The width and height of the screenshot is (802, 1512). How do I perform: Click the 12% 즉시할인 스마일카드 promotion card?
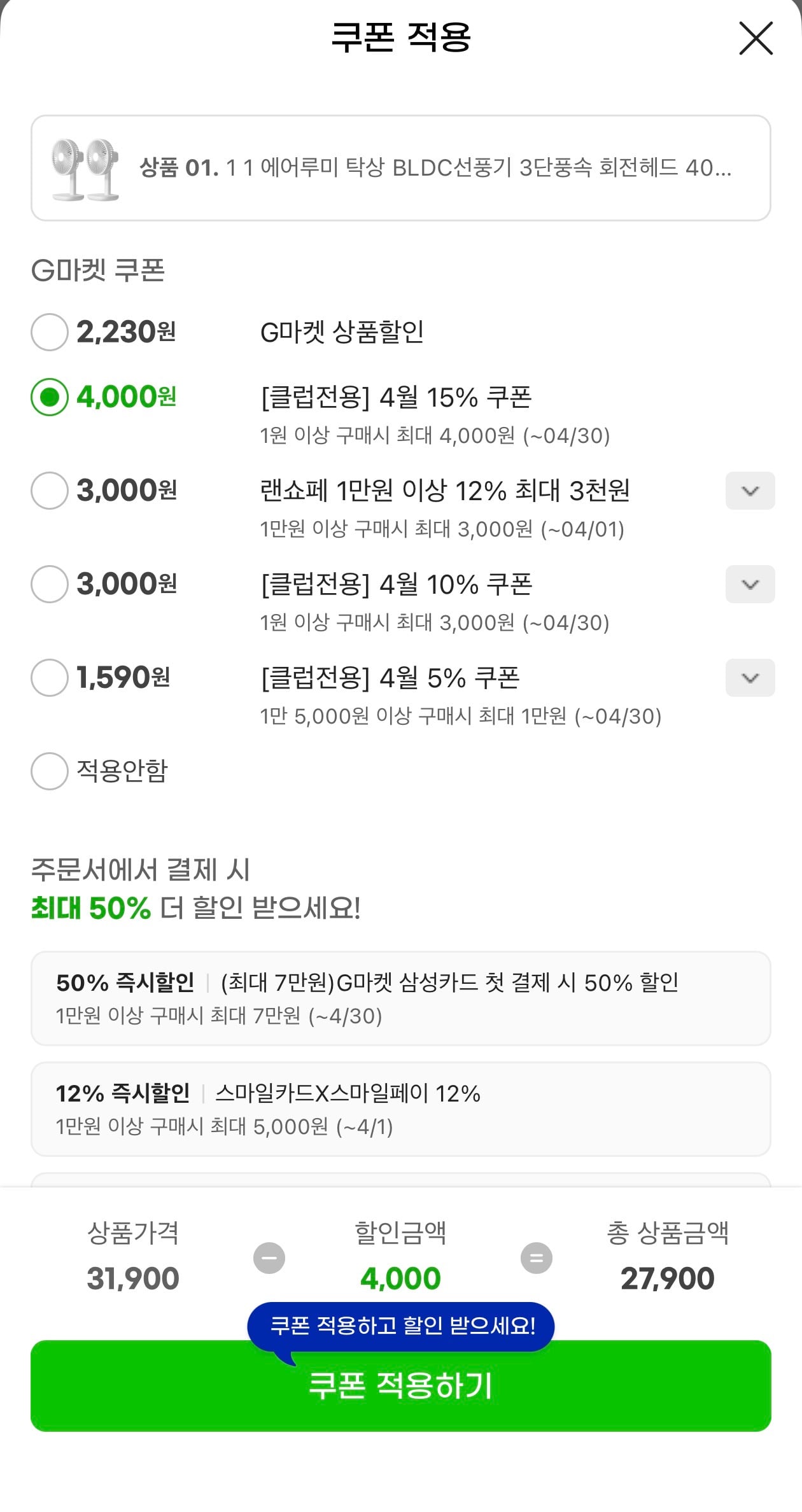401,1109
